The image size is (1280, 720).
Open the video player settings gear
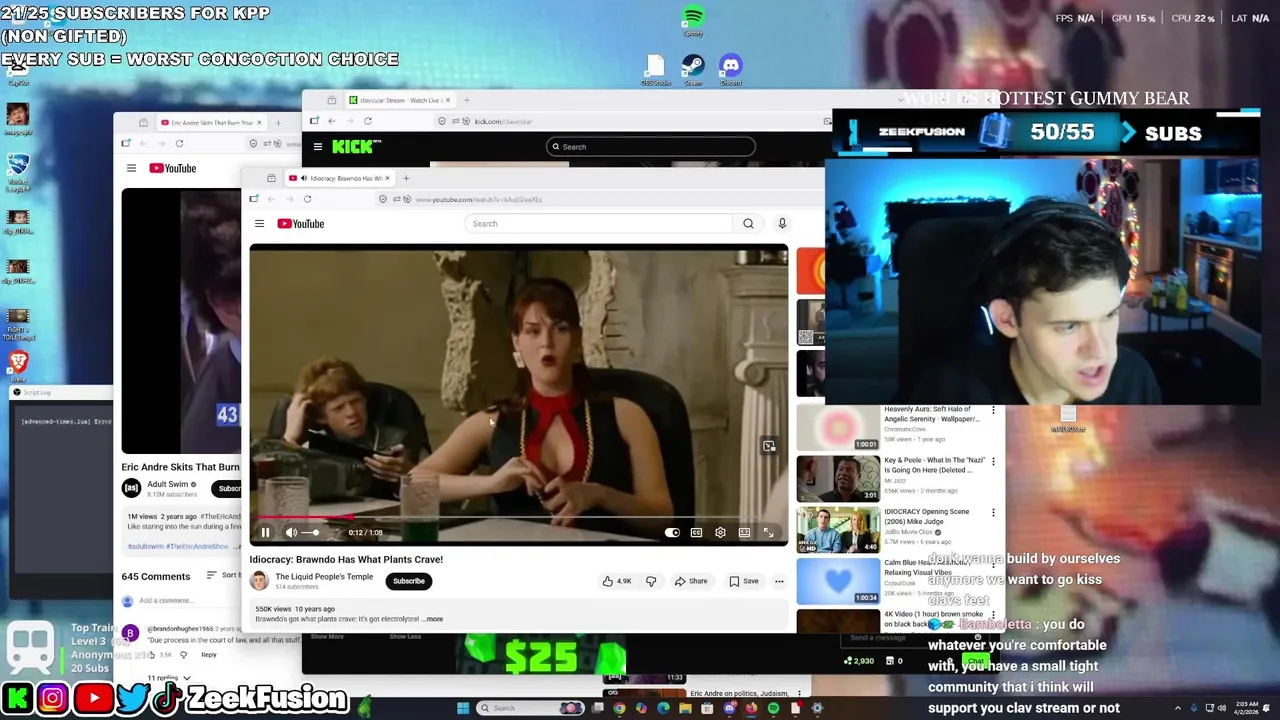click(x=720, y=533)
